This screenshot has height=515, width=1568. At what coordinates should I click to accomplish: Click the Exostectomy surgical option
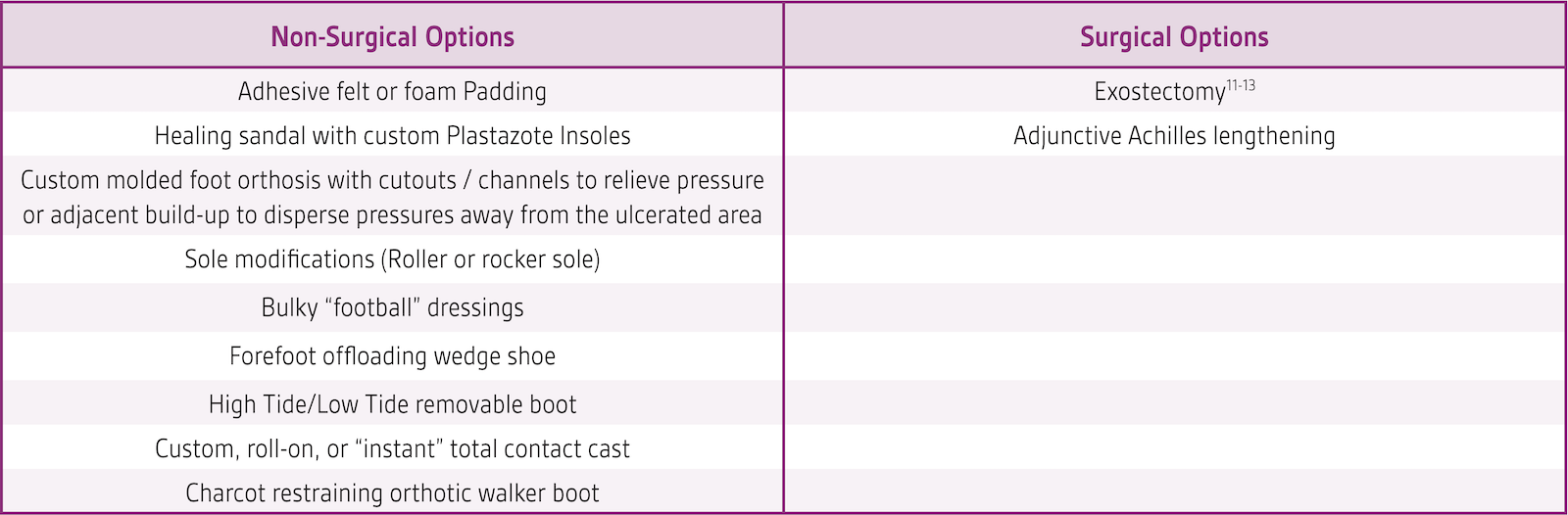(x=1159, y=92)
